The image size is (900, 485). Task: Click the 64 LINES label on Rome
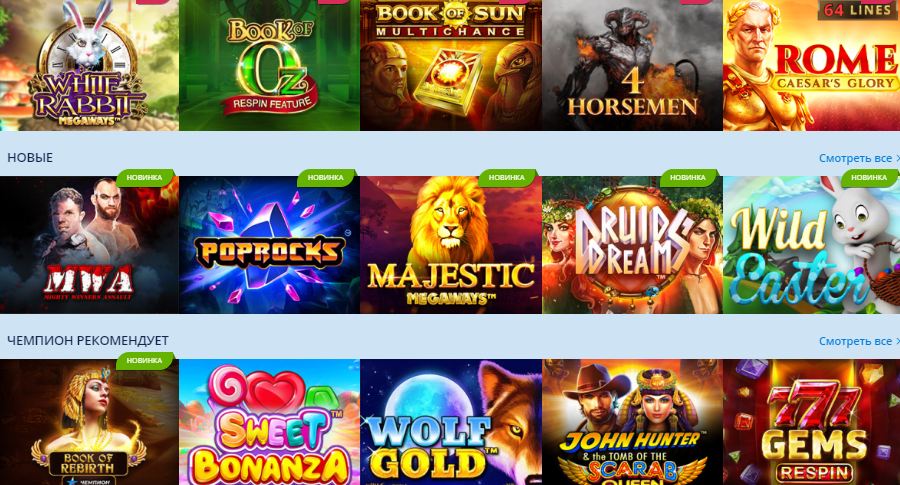858,10
